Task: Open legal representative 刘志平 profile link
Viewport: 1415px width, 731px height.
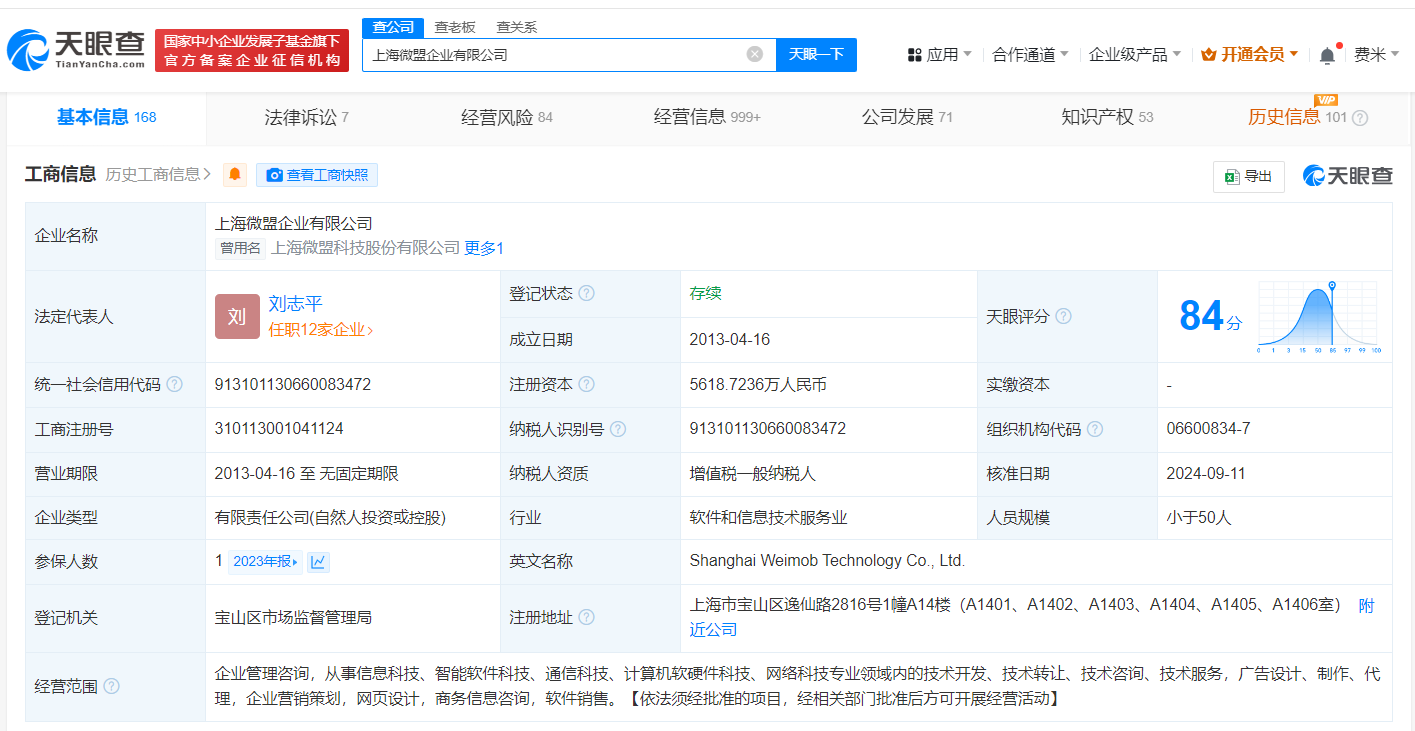Action: (296, 305)
